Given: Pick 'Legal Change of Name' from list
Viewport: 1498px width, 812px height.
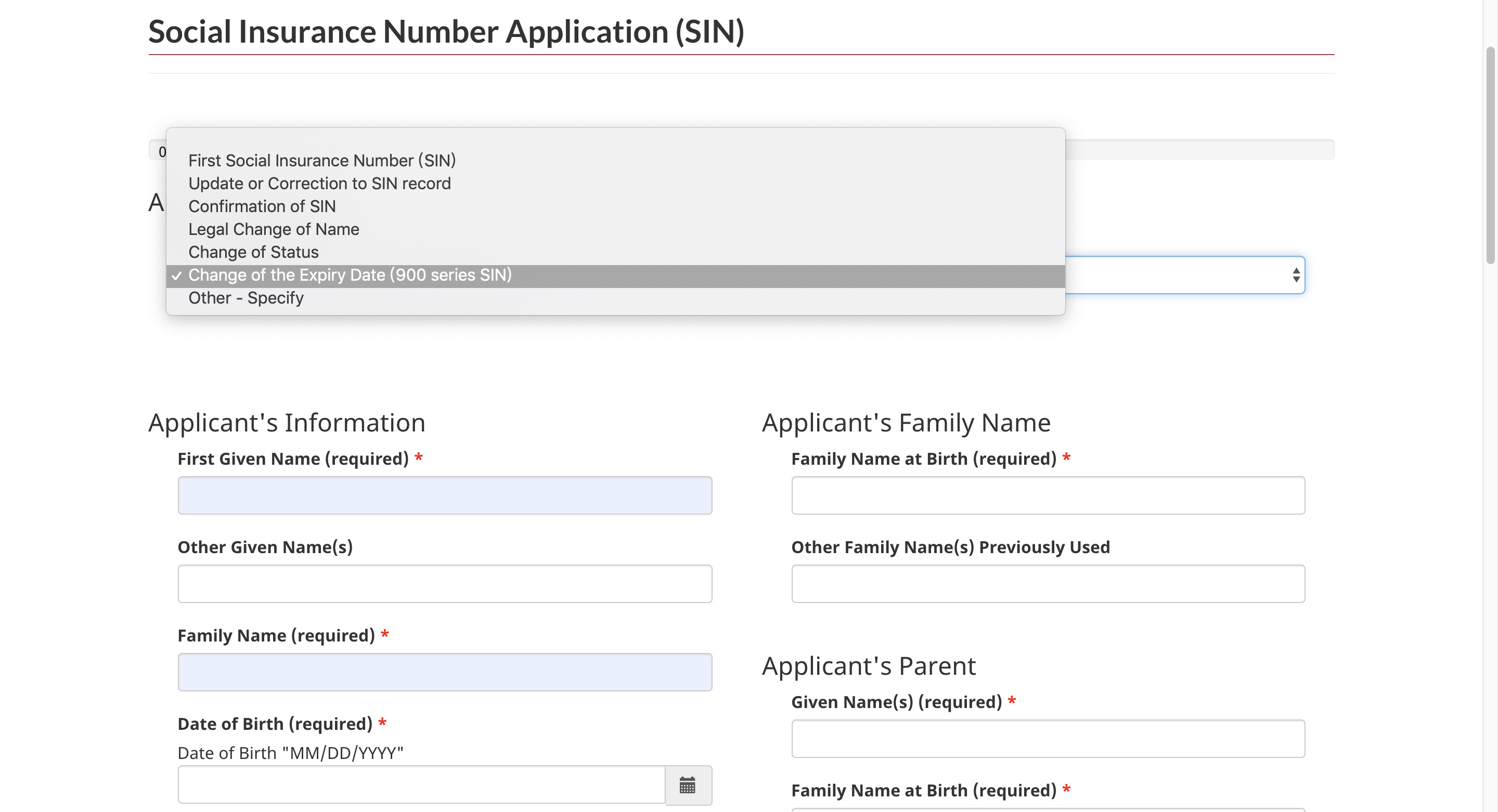Looking at the screenshot, I should [615, 229].
